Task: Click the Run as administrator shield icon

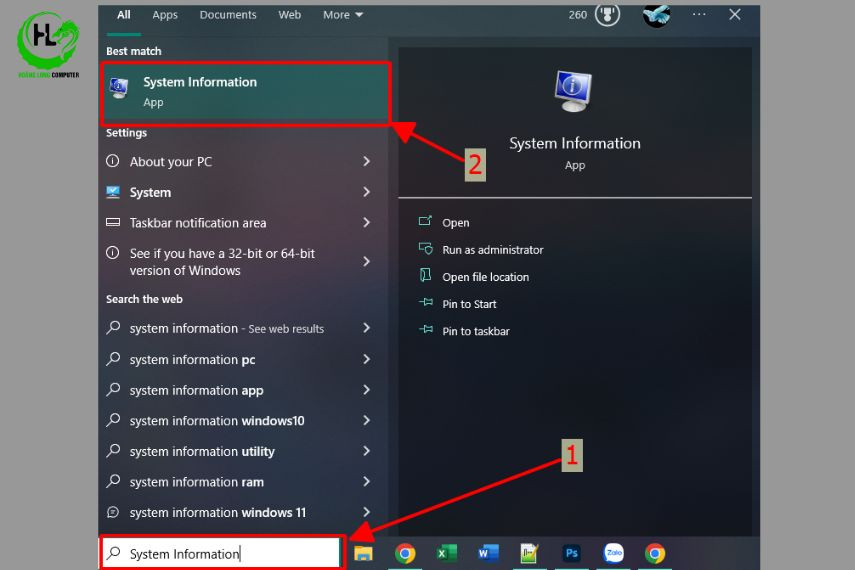Action: click(425, 249)
